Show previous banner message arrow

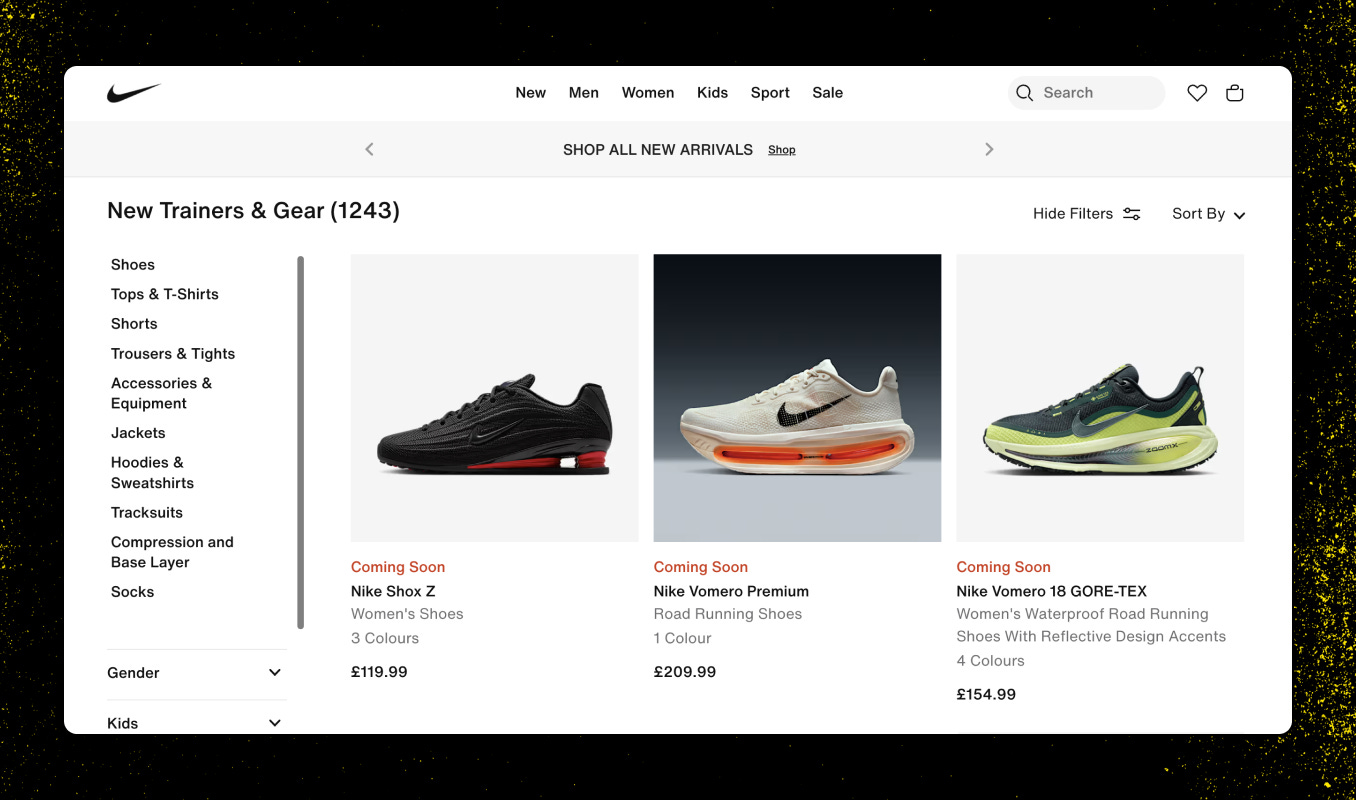(x=369, y=149)
